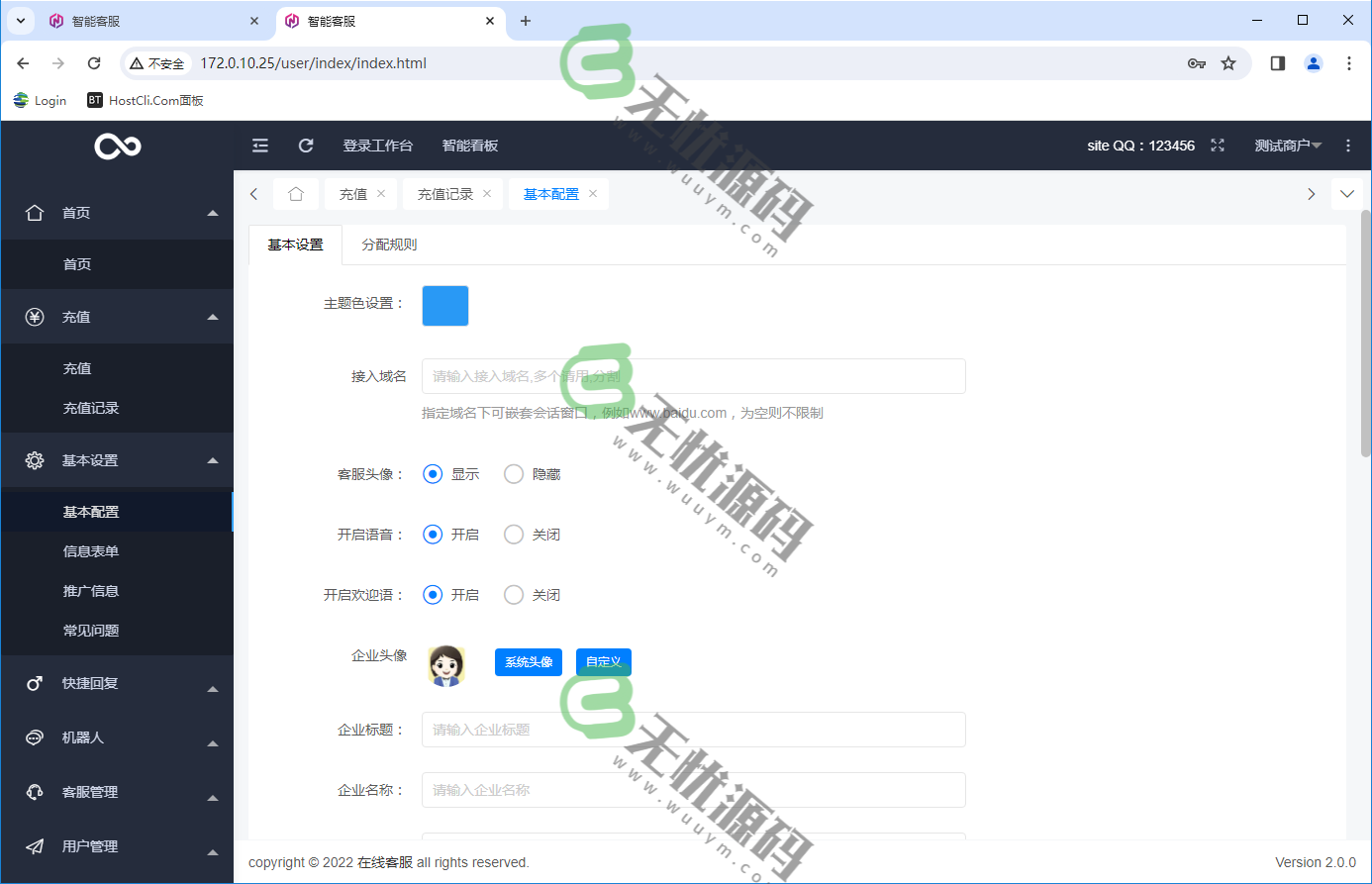This screenshot has width=1372, height=884.
Task: Select 隐藏 for 客服头像 setting
Action: point(514,473)
